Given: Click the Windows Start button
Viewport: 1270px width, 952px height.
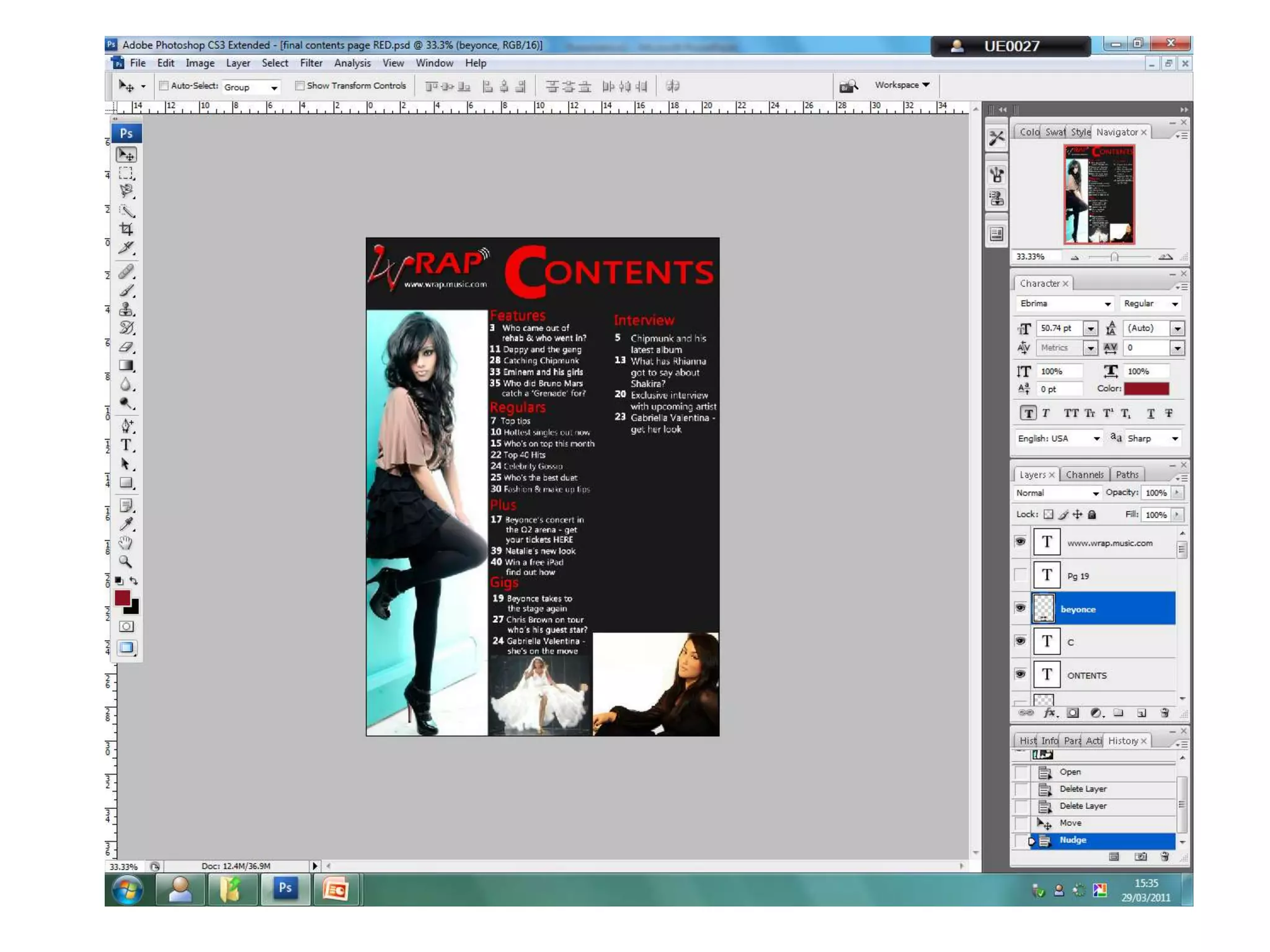Looking at the screenshot, I should coord(128,891).
